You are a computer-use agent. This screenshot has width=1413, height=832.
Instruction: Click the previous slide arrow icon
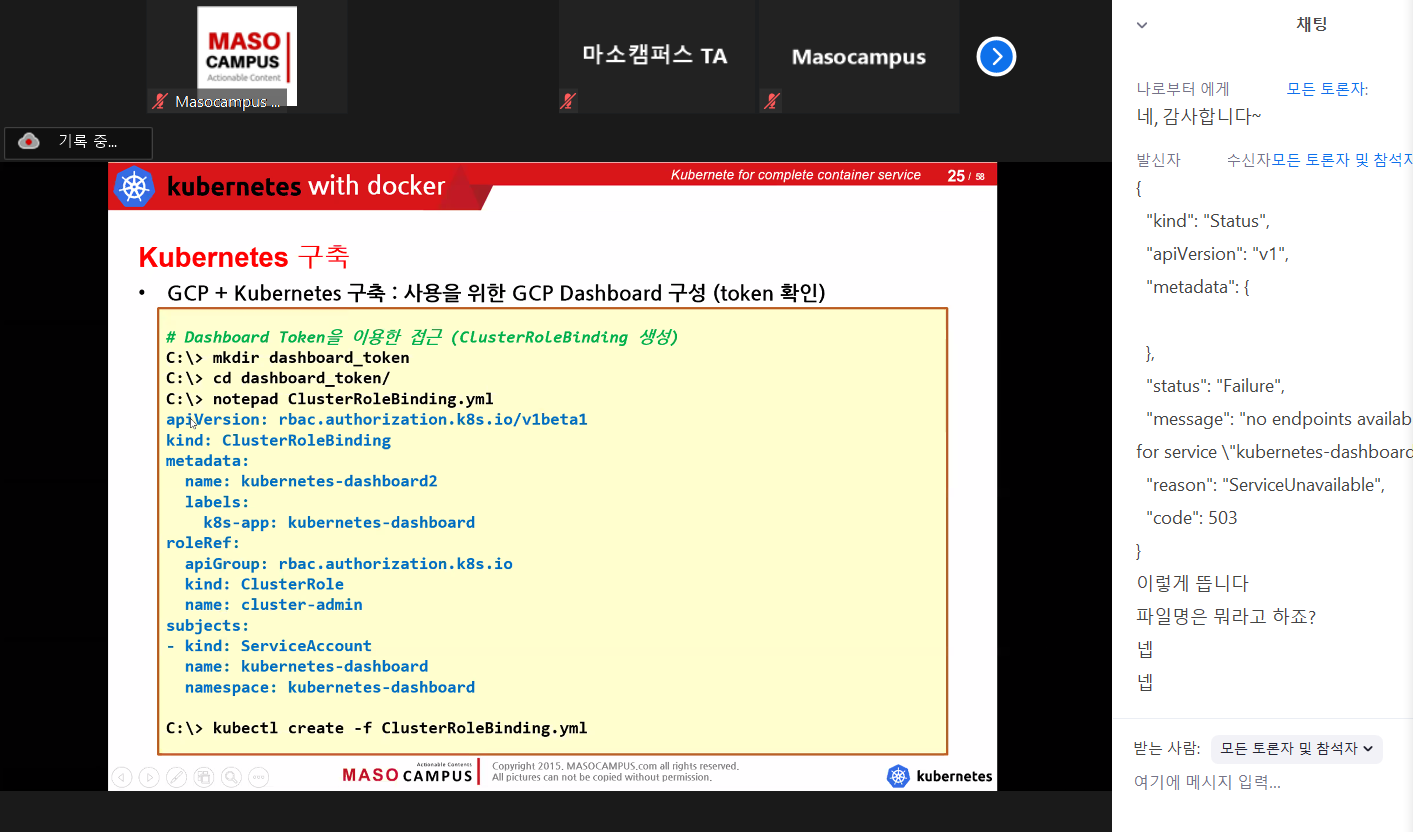tap(122, 777)
